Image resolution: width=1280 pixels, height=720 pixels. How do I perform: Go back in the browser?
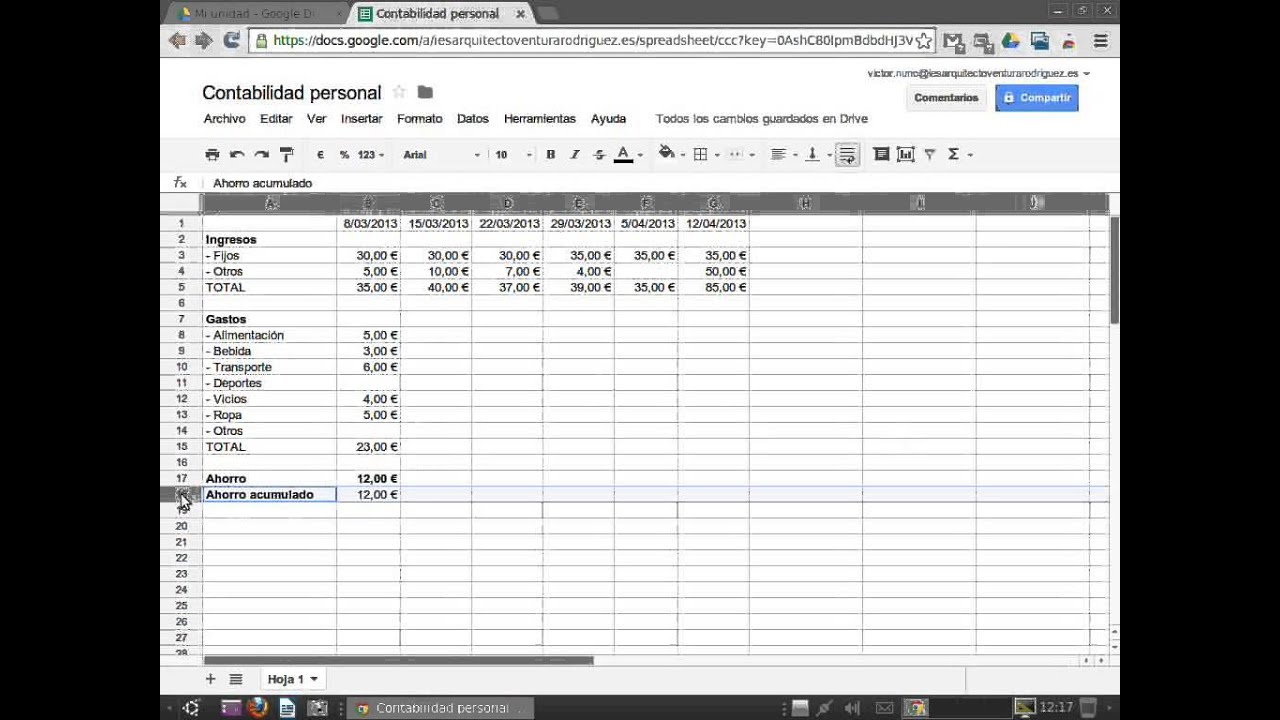(x=178, y=41)
